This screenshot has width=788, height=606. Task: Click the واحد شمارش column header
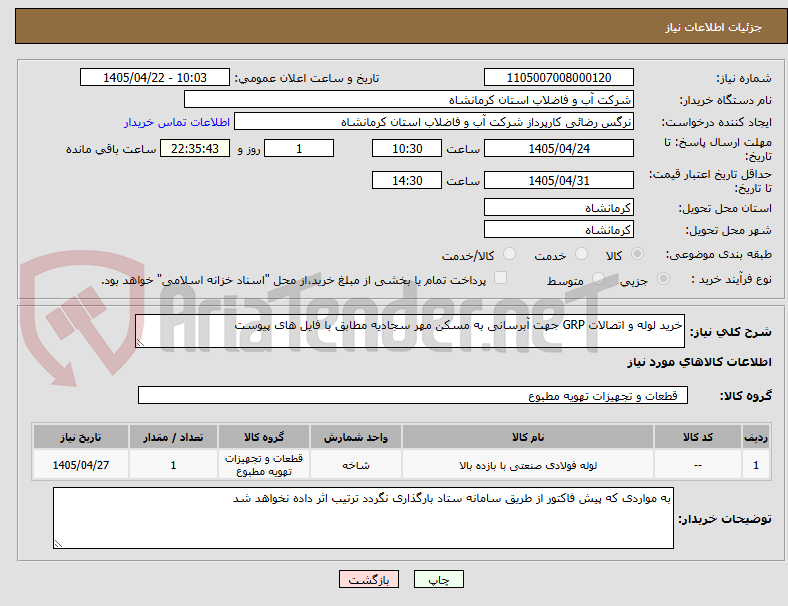[356, 437]
